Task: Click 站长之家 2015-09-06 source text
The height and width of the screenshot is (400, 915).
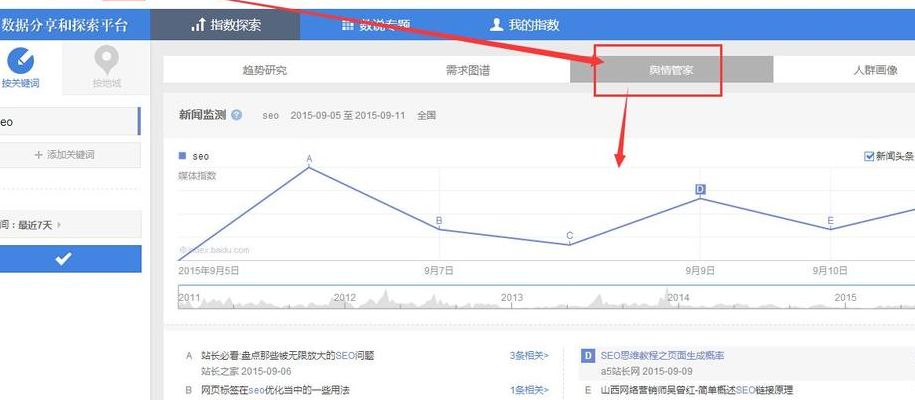Action: (246, 371)
